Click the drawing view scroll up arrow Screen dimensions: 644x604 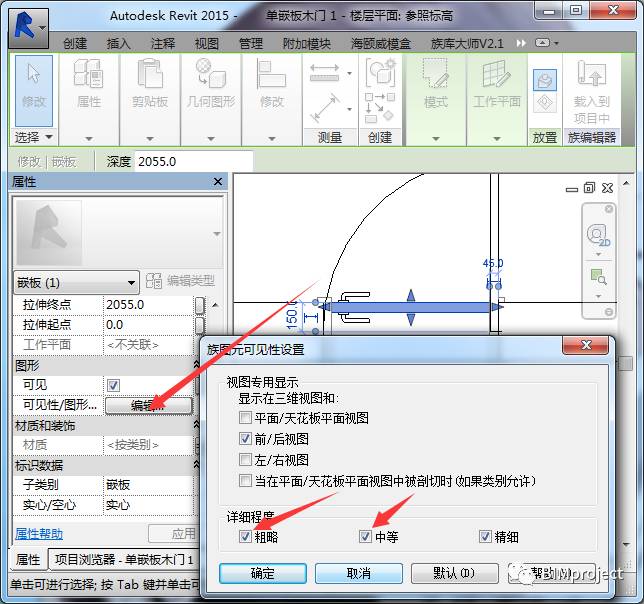pyautogui.click(x=626, y=183)
